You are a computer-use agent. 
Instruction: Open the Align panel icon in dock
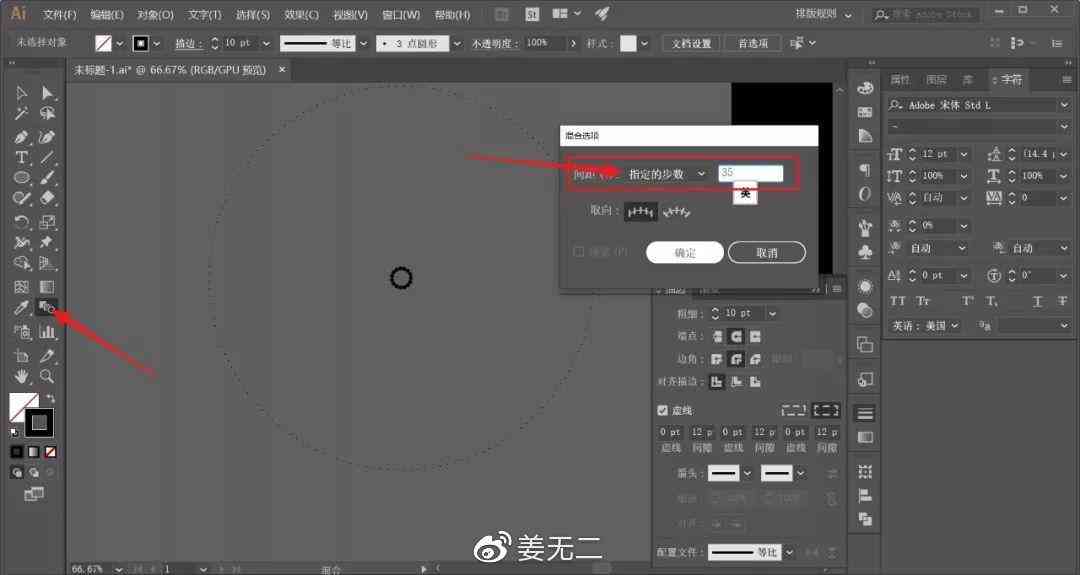[x=865, y=495]
